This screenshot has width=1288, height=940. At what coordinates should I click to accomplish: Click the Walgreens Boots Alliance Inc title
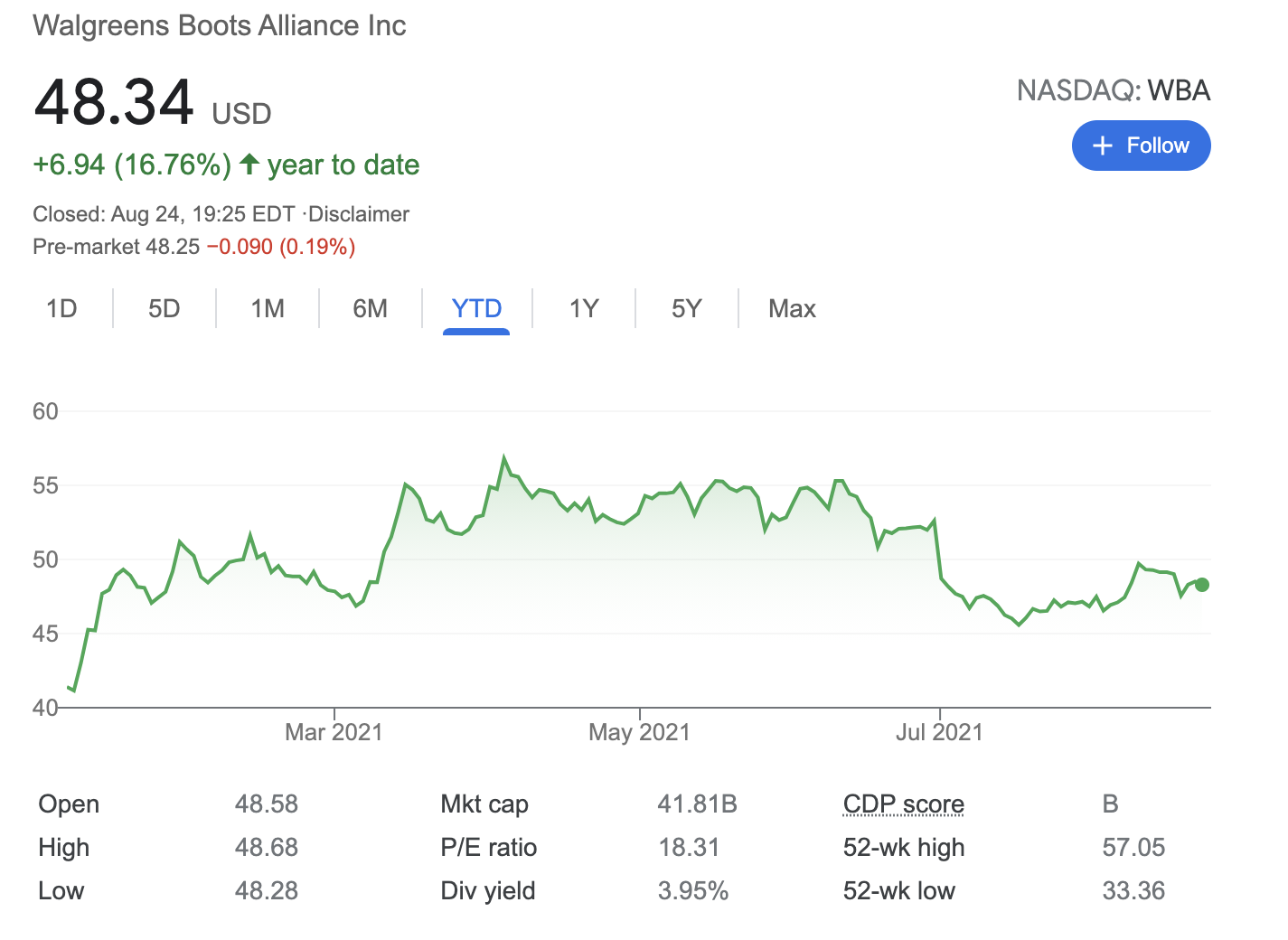(220, 25)
